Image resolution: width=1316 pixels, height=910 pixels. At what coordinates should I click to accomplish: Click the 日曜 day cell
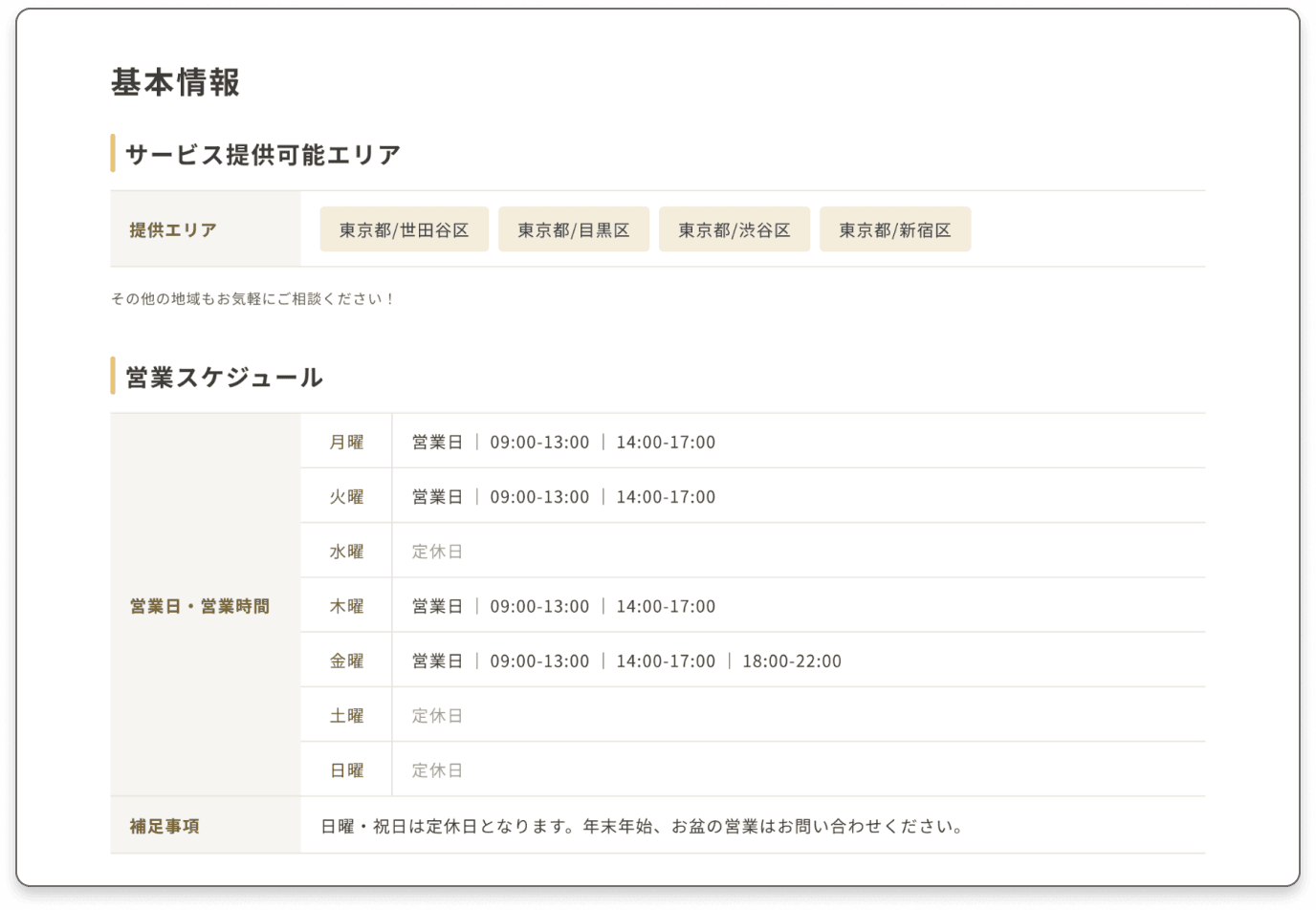click(x=346, y=769)
